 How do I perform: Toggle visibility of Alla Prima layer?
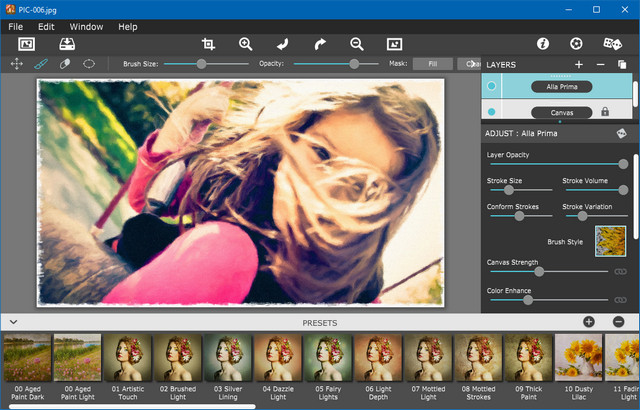point(491,87)
